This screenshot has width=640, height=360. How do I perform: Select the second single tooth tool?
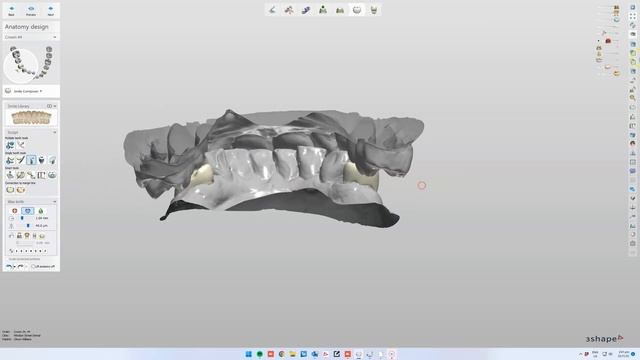(x=21, y=160)
